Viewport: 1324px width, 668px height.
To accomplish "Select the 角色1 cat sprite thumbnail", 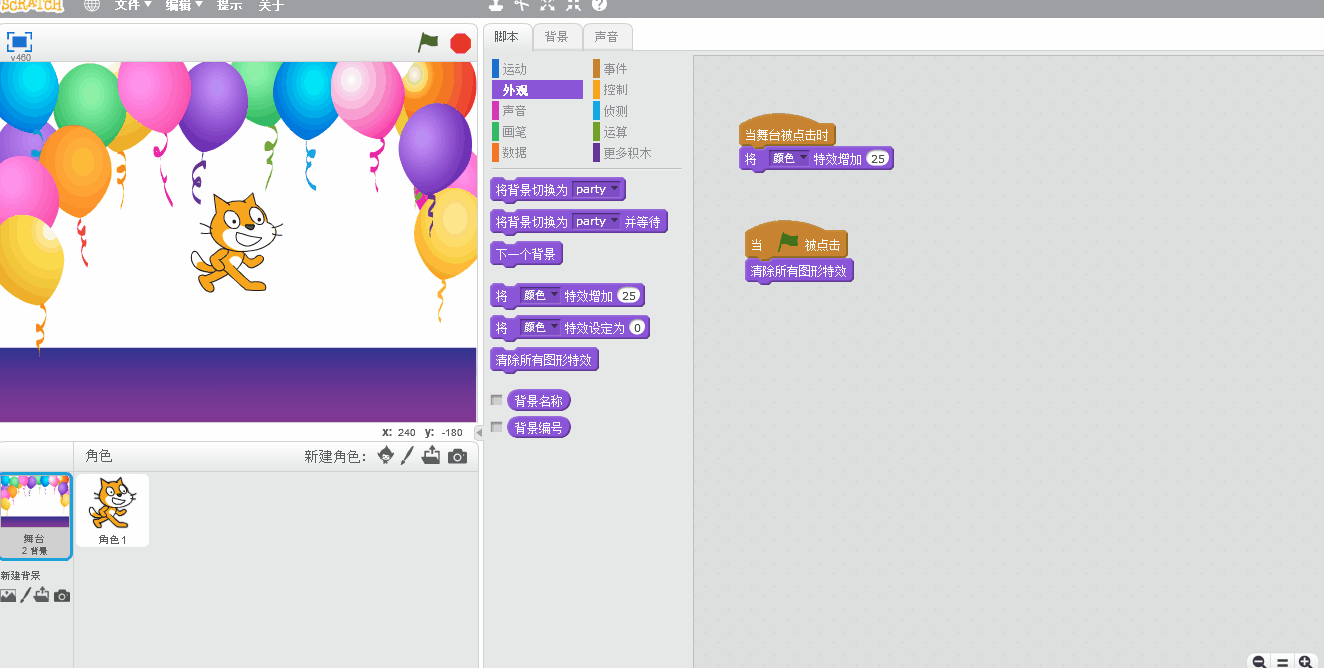I will (x=113, y=510).
